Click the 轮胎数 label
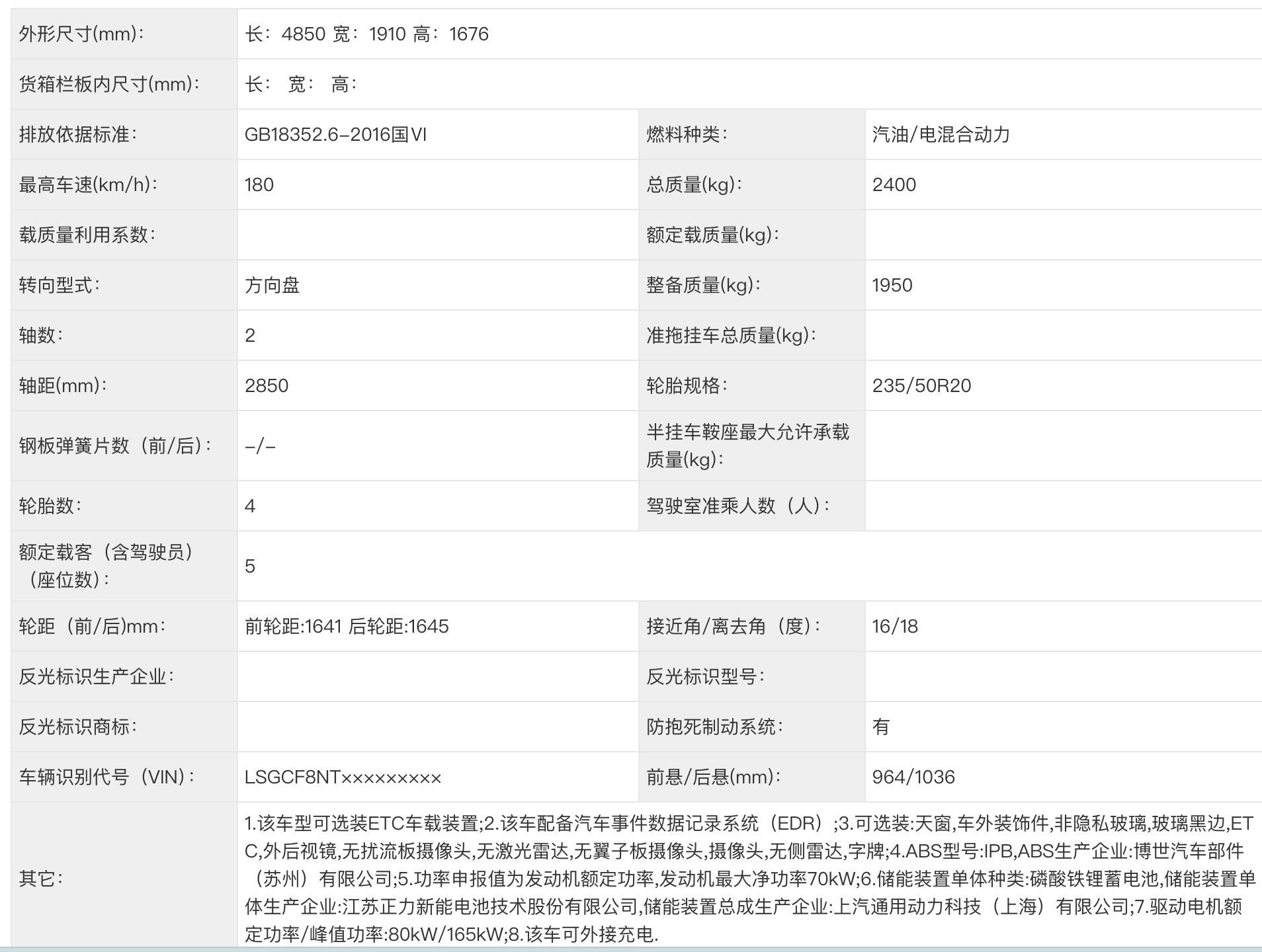Screen dimensions: 1262x952 click(x=50, y=506)
